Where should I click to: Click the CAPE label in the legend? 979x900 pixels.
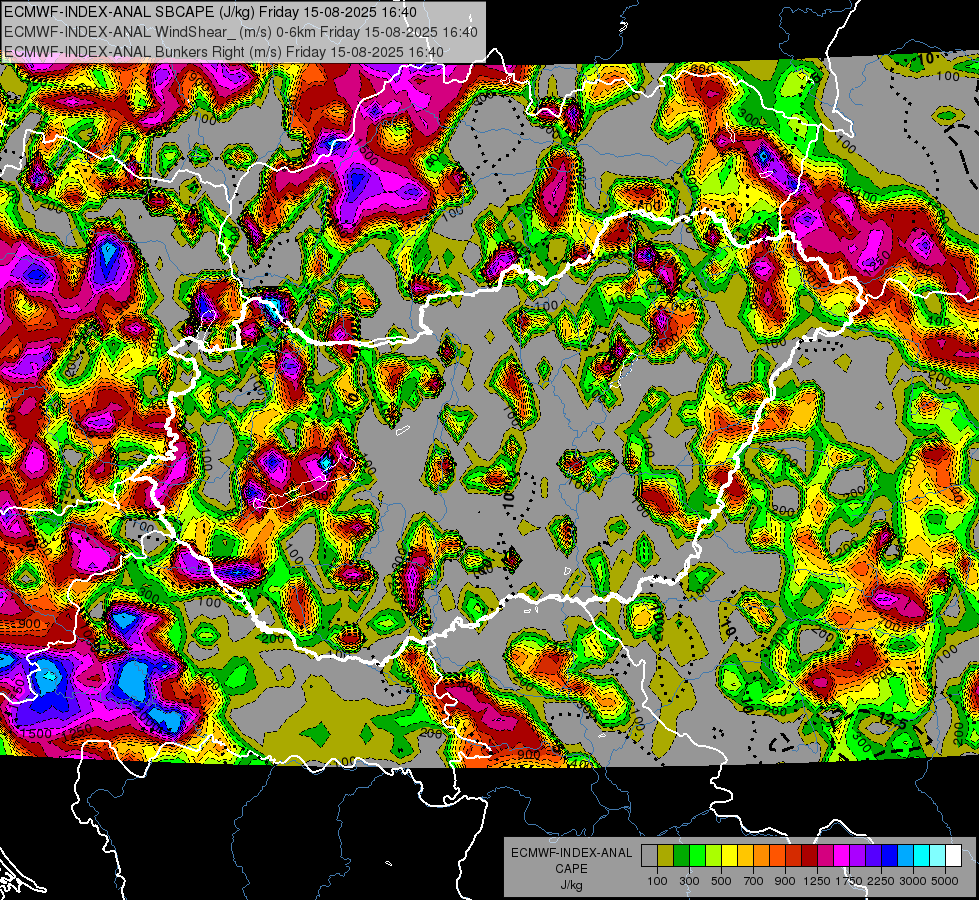(x=571, y=869)
